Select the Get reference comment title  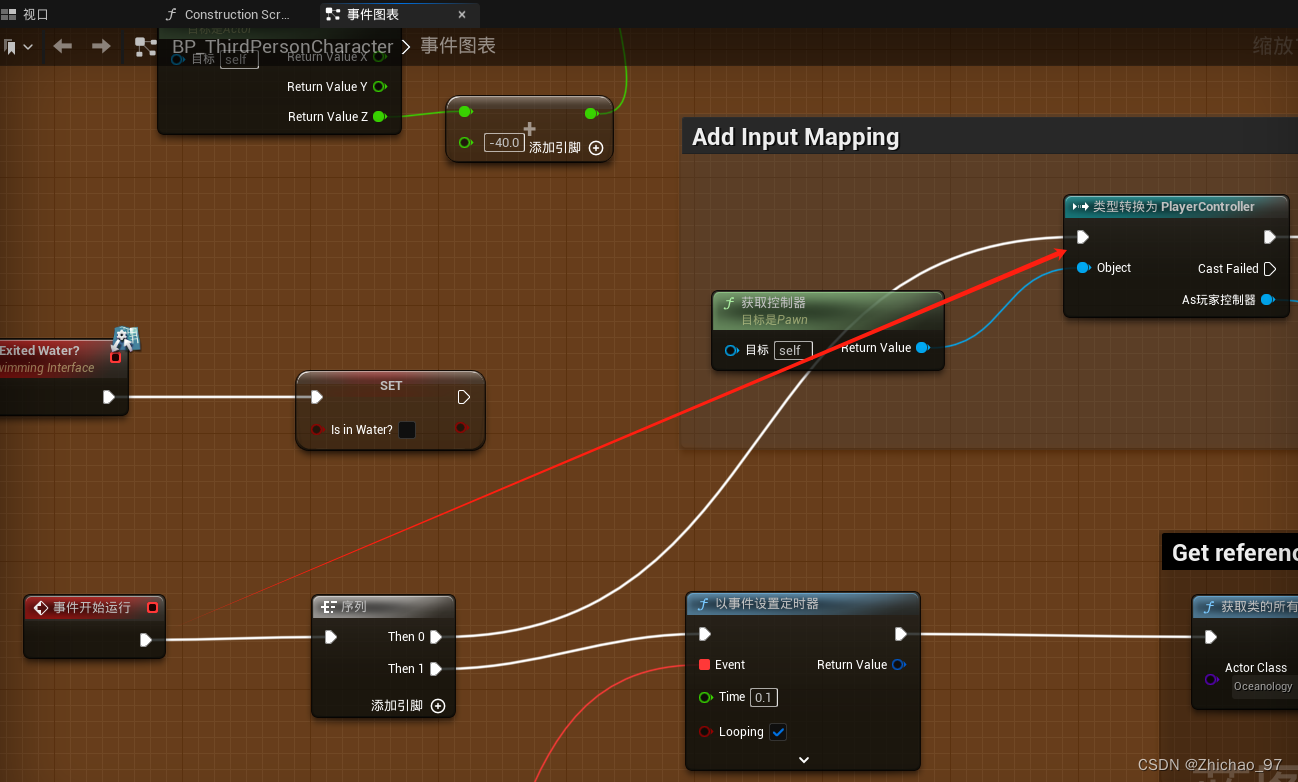1234,553
